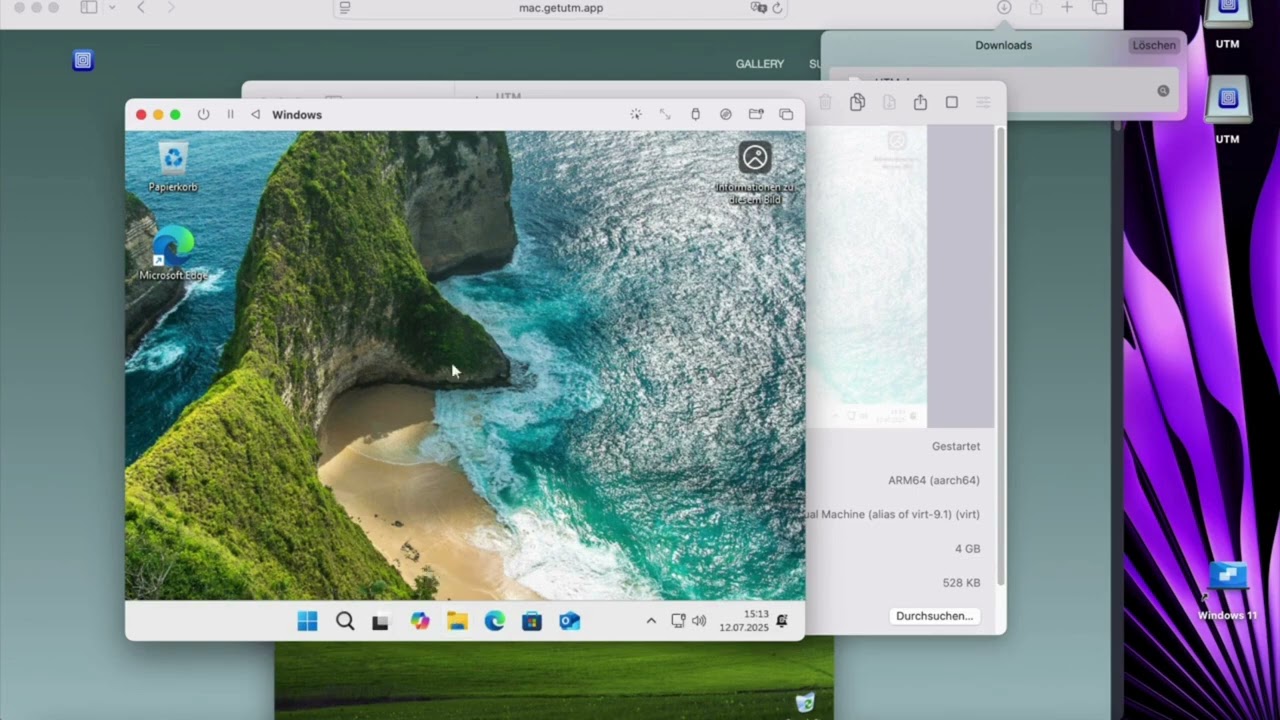This screenshot has height=720, width=1280.
Task: Go back in Safari
Action: tap(140, 7)
